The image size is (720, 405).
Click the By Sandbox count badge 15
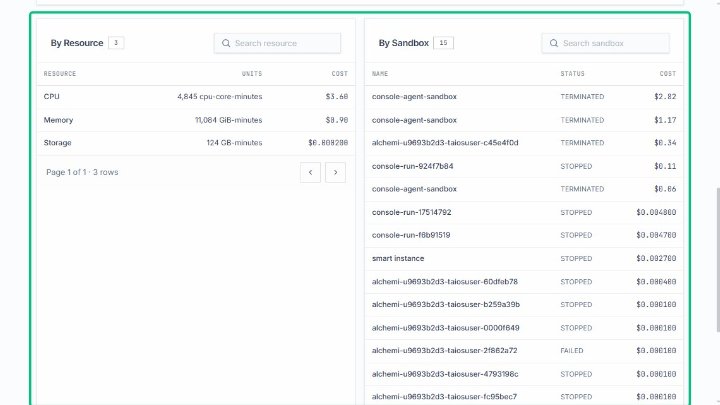(x=443, y=43)
